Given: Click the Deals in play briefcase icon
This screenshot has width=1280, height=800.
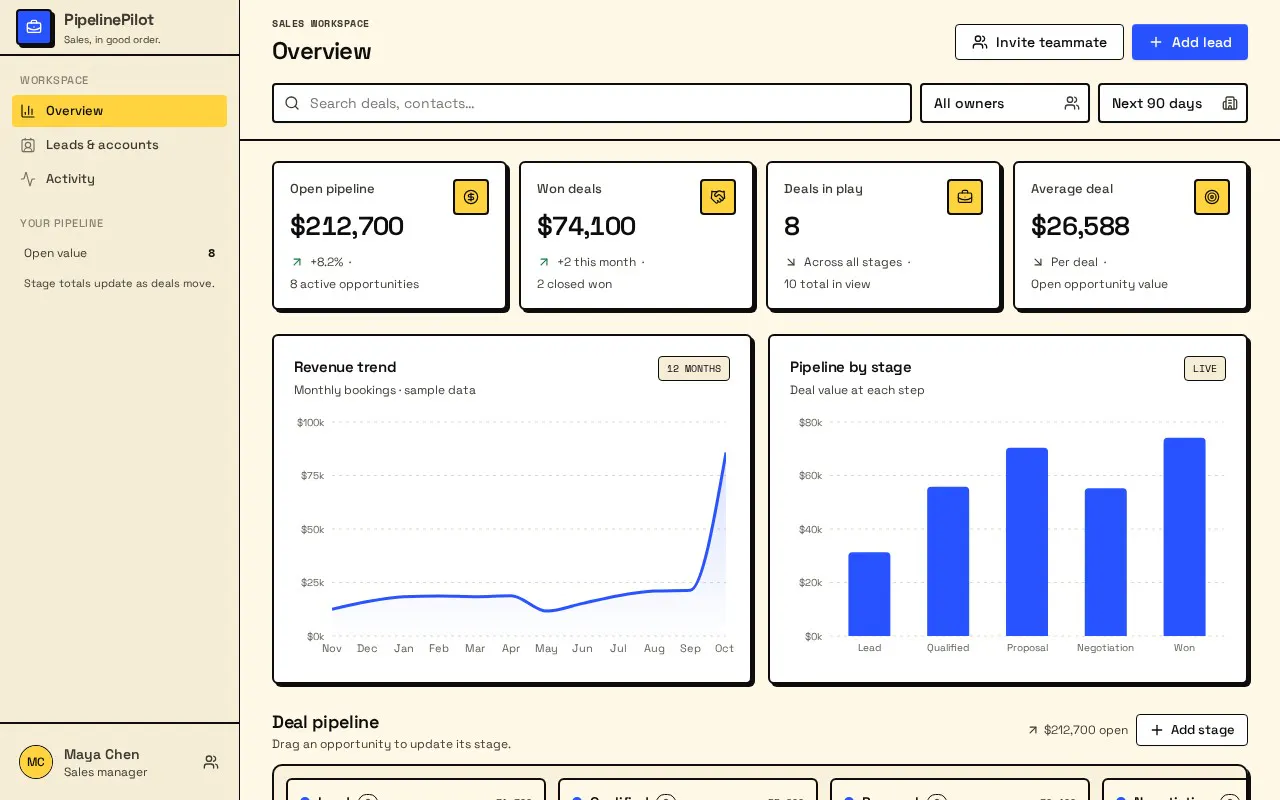Looking at the screenshot, I should 965,197.
